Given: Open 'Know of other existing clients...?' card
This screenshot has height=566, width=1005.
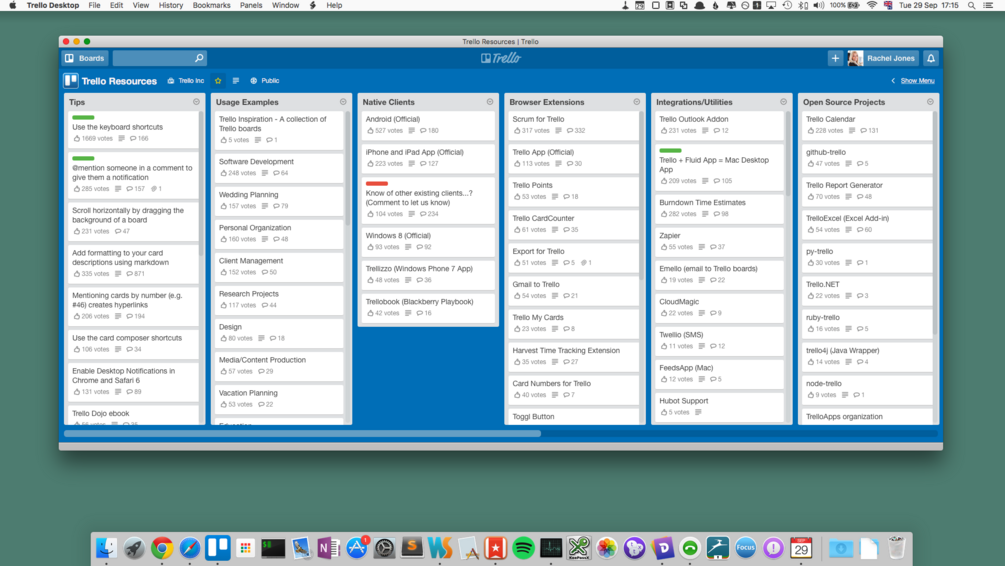Looking at the screenshot, I should 426,199.
